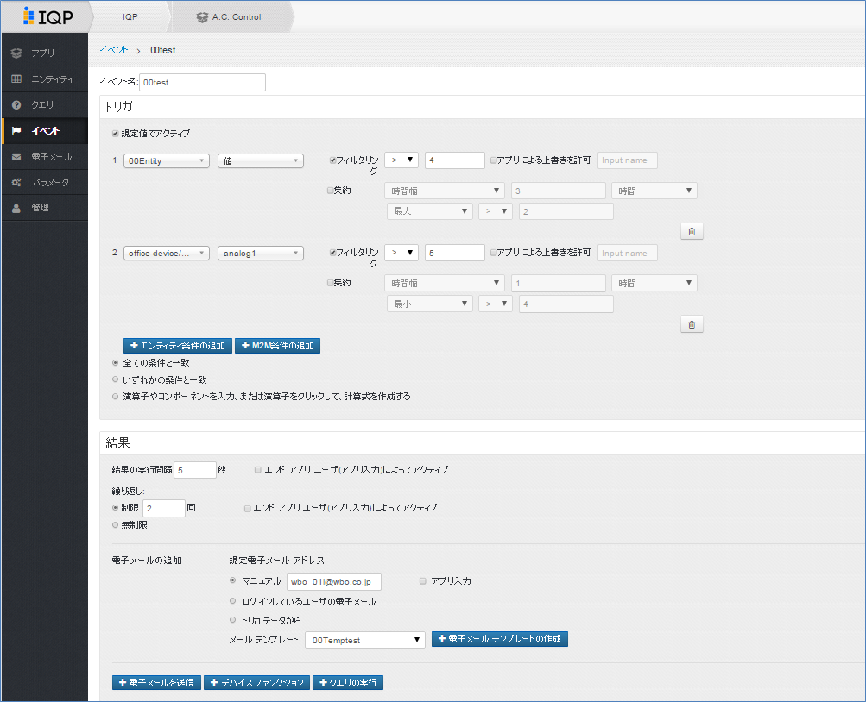866x702 pixels.
Task: Open 電子メール via the envelope icon
Action: tap(16, 157)
